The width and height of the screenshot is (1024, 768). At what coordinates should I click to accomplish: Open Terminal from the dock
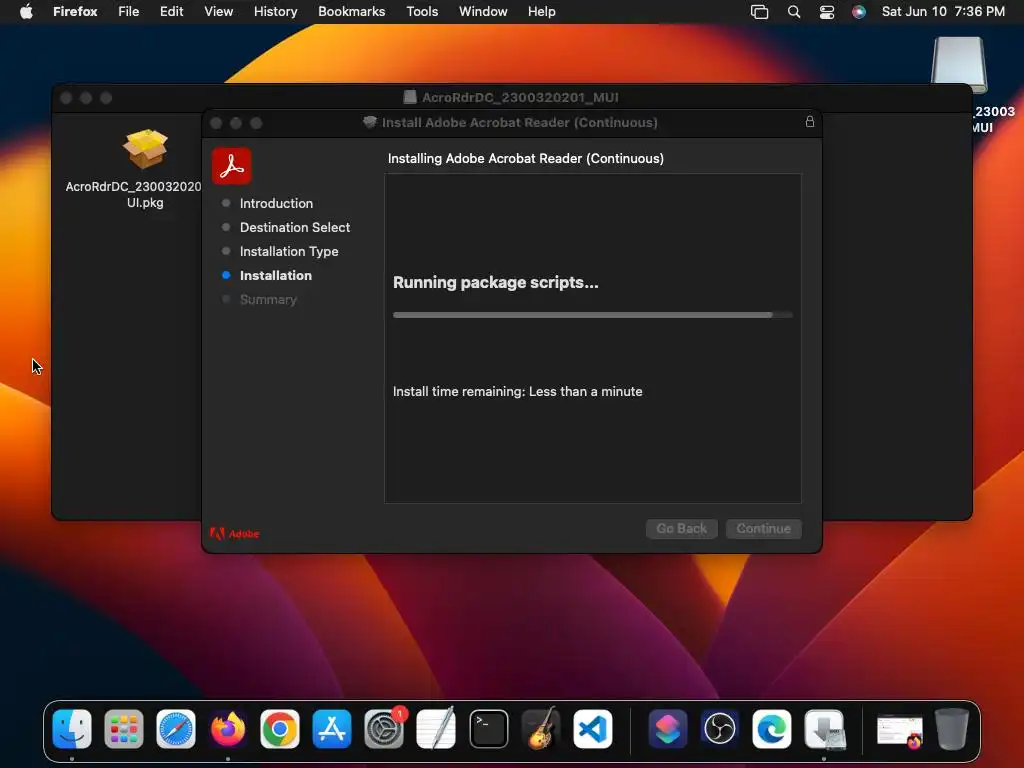tap(488, 729)
